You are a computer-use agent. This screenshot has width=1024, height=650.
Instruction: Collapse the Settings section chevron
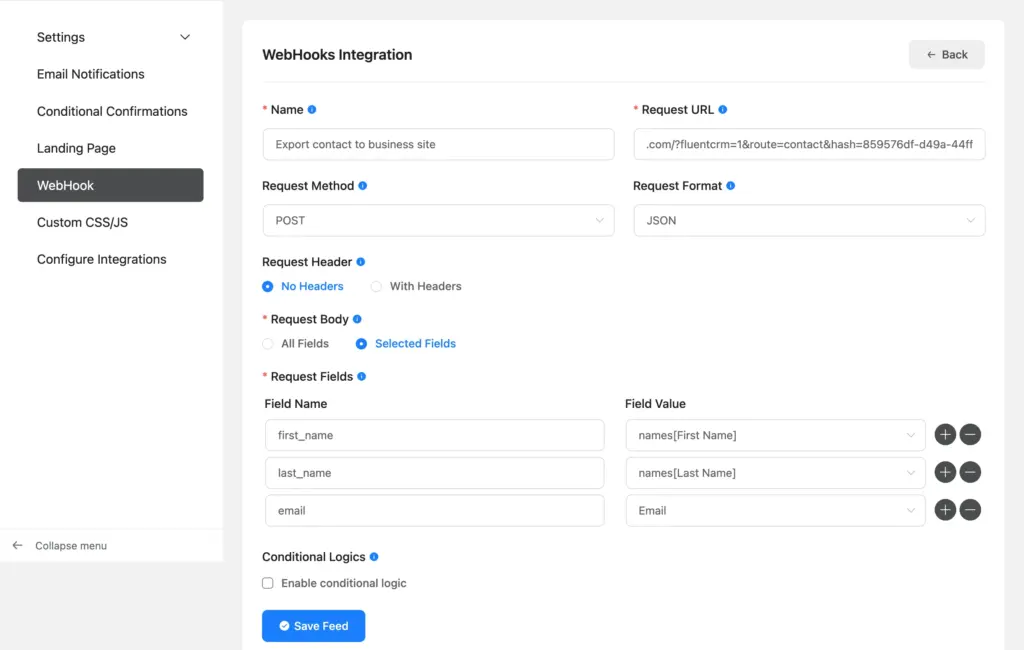(x=185, y=37)
